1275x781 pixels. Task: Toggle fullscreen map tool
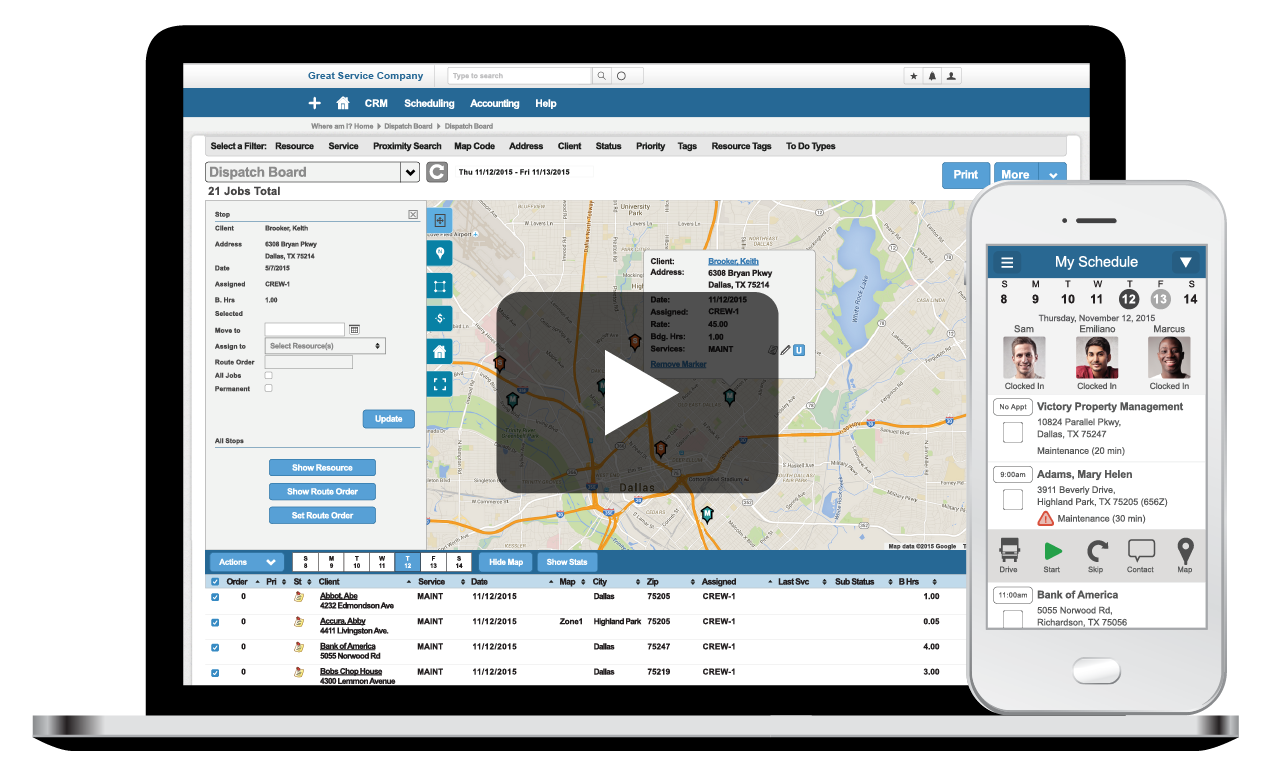(439, 384)
